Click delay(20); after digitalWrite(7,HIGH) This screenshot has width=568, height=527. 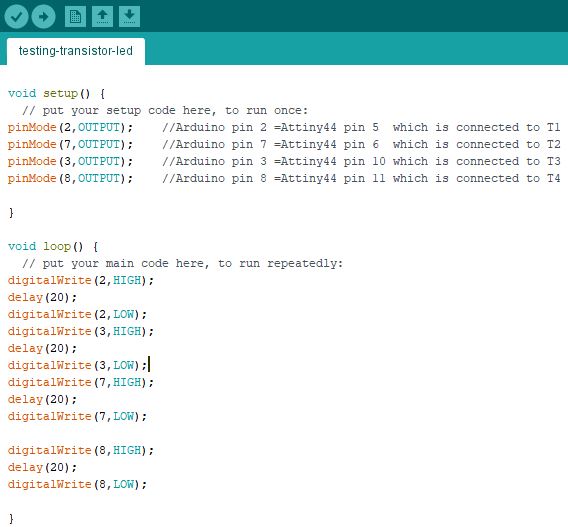(42, 400)
